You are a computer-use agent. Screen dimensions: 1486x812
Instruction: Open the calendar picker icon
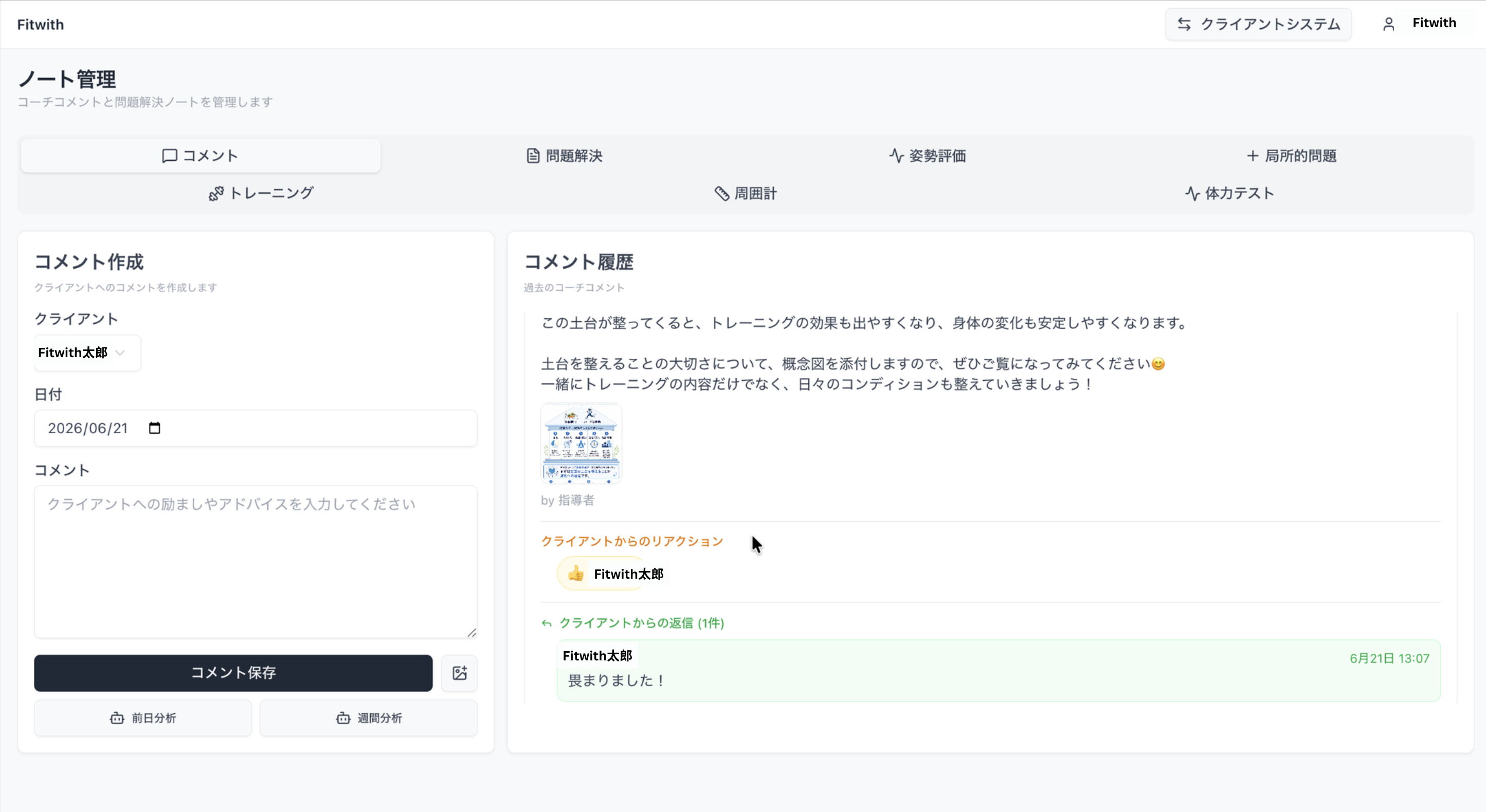tap(155, 428)
